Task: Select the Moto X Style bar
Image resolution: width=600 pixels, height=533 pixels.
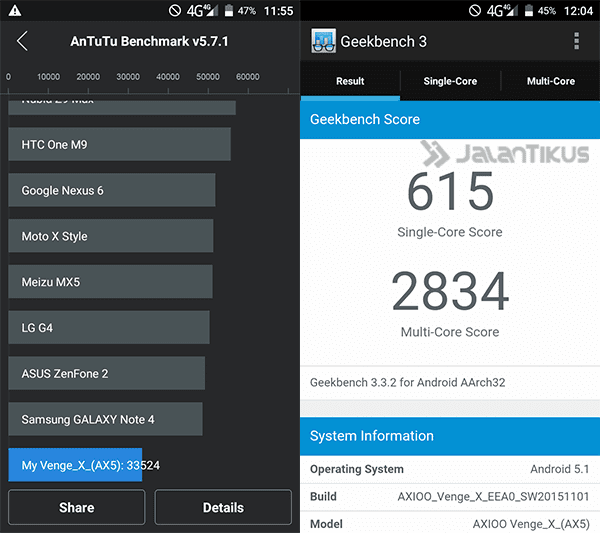Action: click(x=111, y=236)
